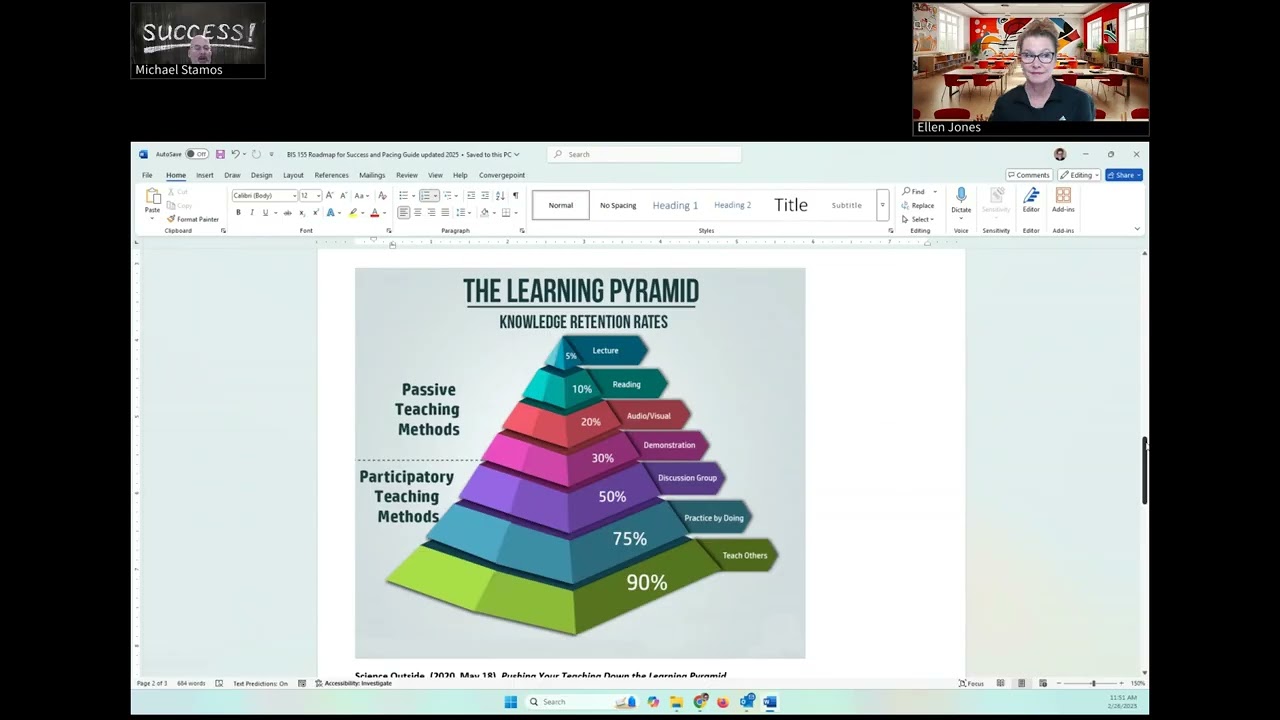1280x720 pixels.
Task: Click Clear All Formatting icon
Action: tap(382, 195)
